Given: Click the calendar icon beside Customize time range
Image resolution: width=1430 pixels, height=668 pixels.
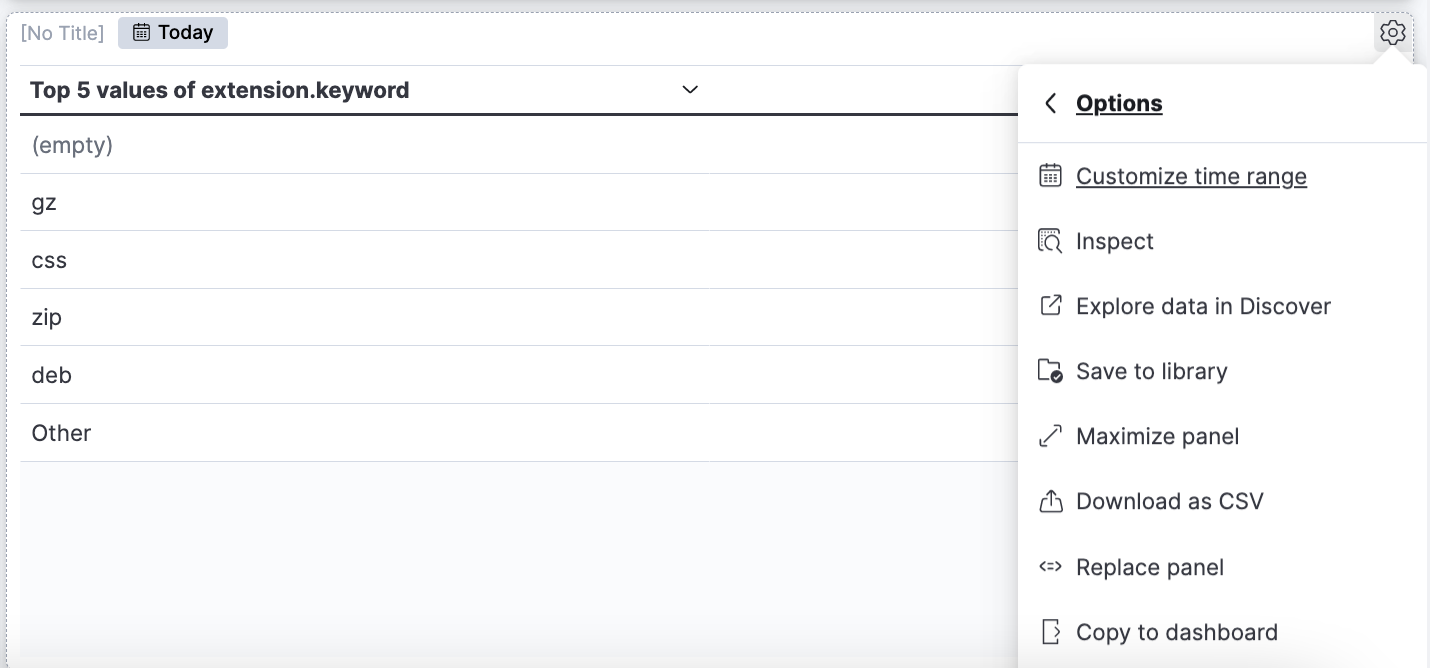Looking at the screenshot, I should click(1050, 176).
